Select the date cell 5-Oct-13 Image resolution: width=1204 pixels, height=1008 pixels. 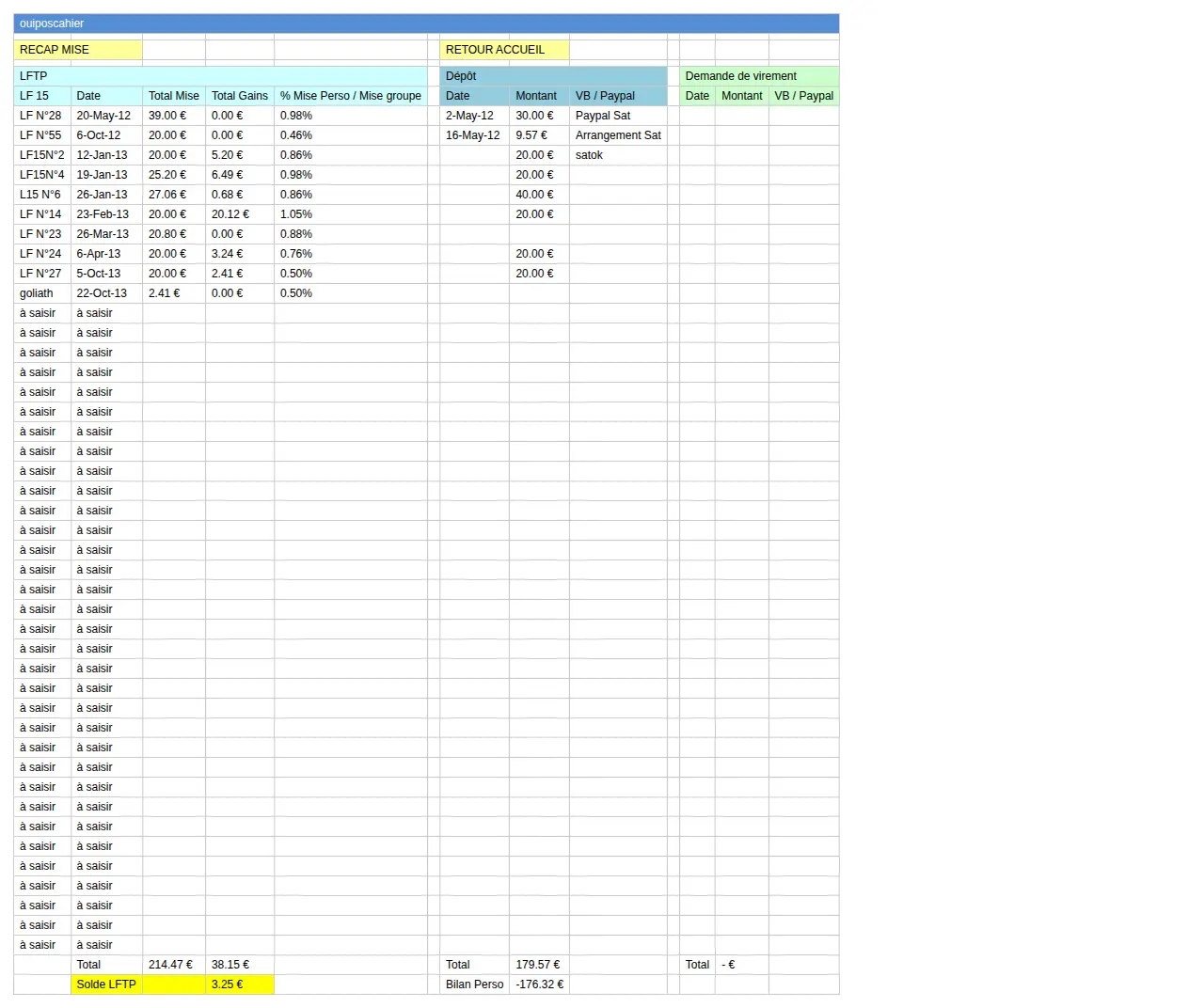coord(106,274)
